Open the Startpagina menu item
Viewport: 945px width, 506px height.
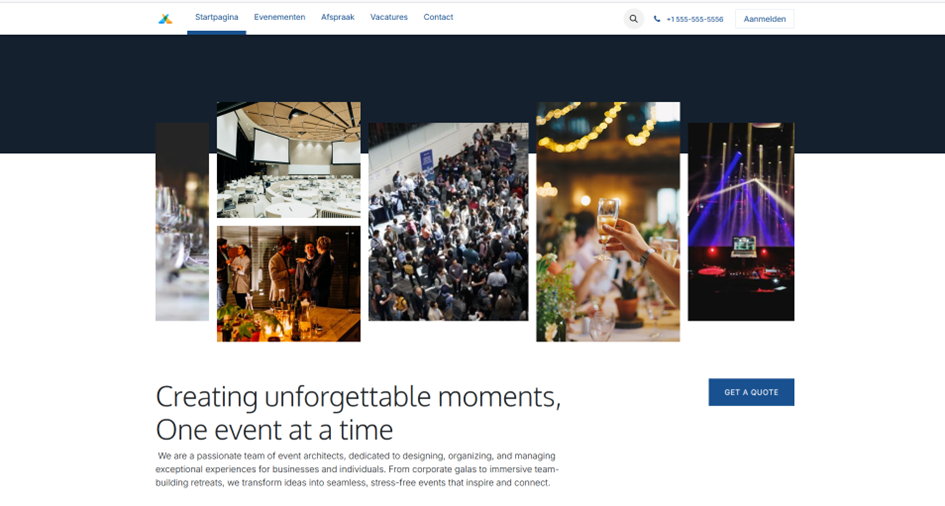[x=216, y=17]
